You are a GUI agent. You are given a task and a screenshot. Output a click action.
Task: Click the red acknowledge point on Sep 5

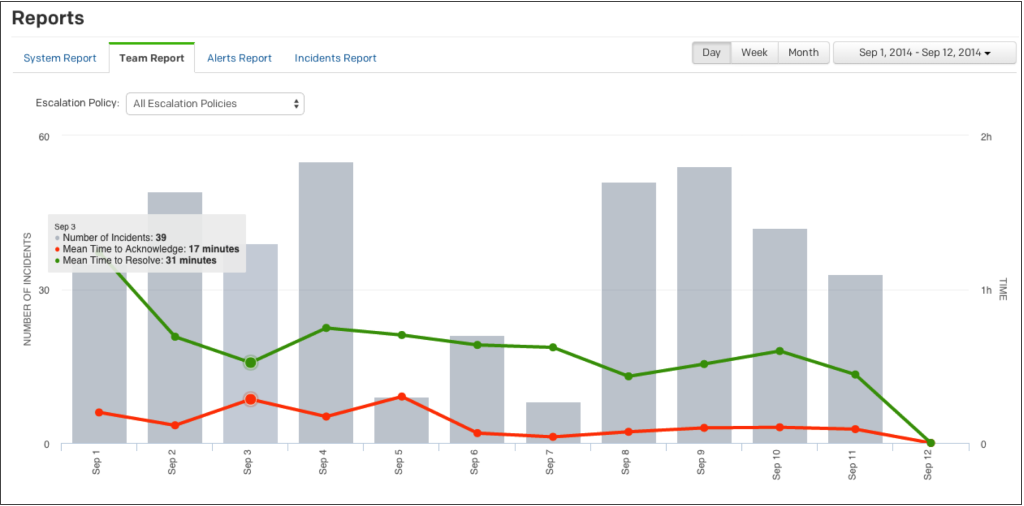(401, 397)
